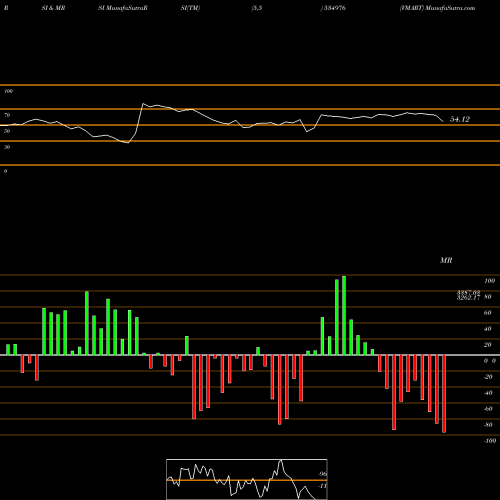Click the RSI line peak near 85
The width and height of the screenshot is (500, 500).
pos(143,104)
